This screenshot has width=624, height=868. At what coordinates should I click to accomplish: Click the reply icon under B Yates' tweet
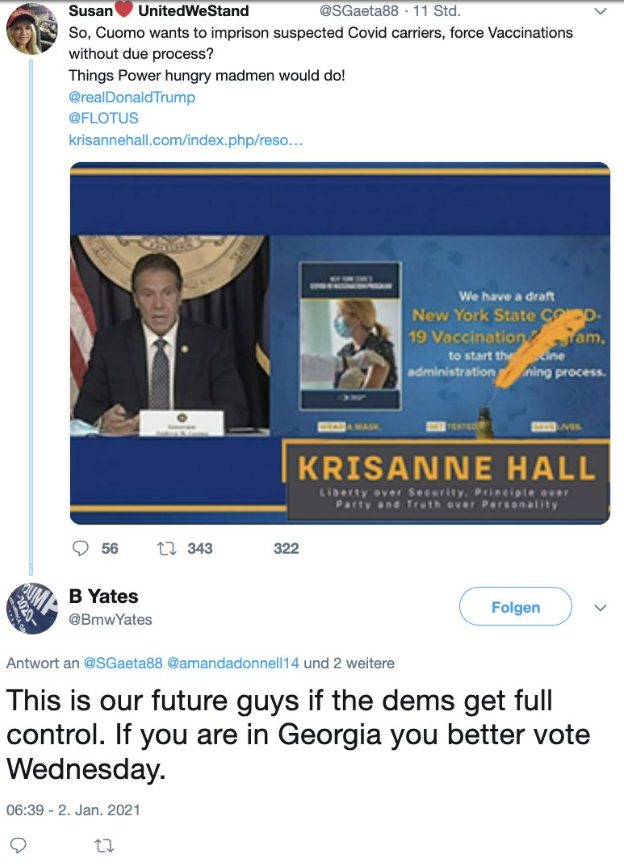click(x=18, y=845)
